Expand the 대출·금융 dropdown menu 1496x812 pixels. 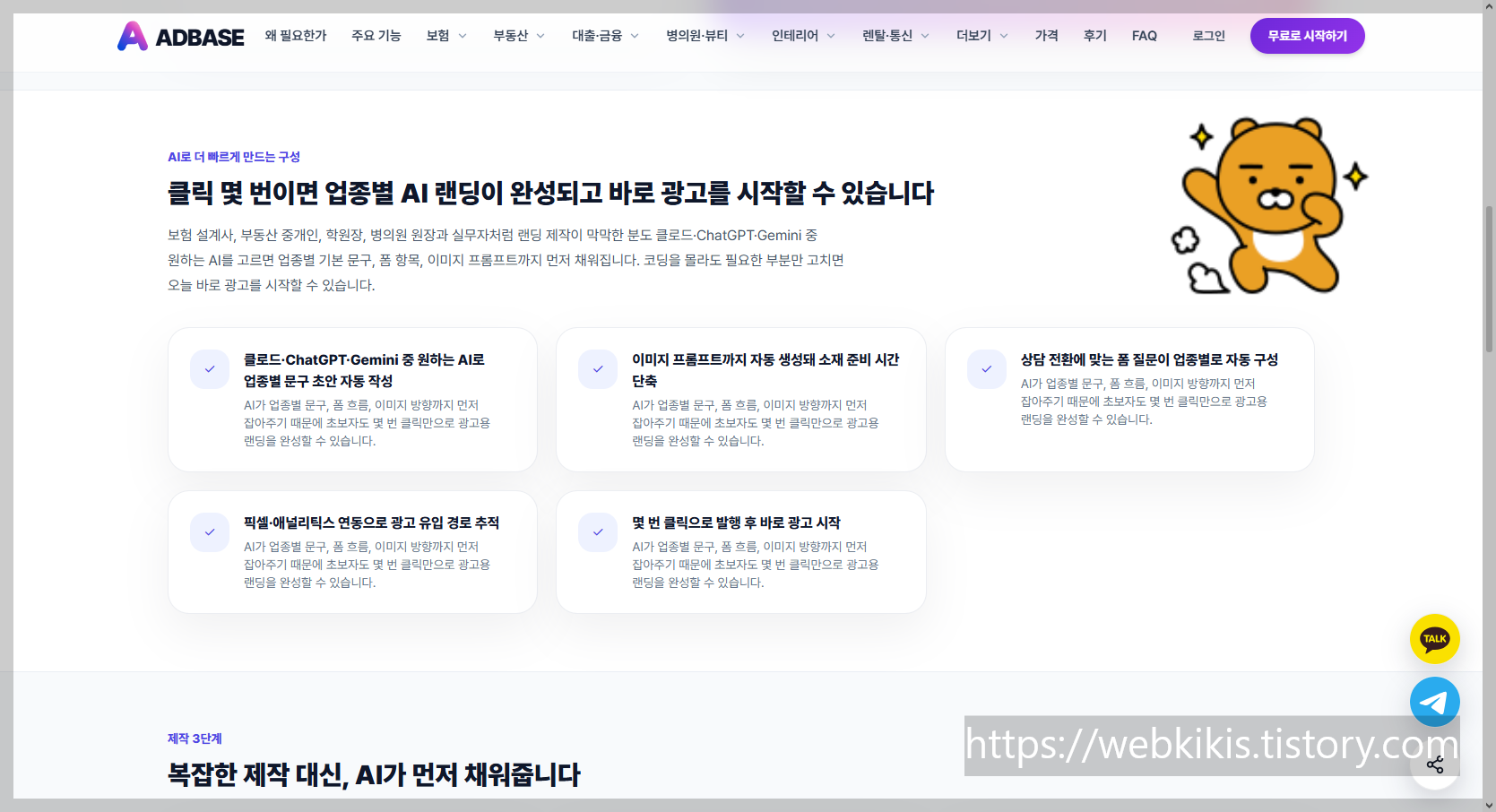coord(605,36)
